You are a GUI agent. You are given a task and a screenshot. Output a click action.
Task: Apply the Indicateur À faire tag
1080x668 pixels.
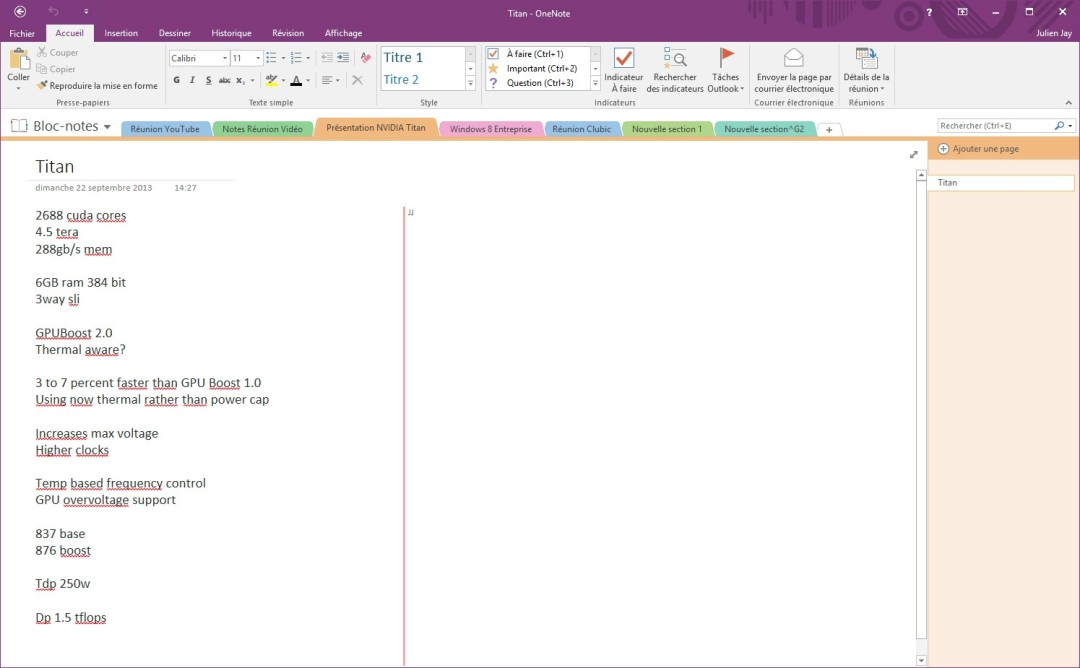623,70
